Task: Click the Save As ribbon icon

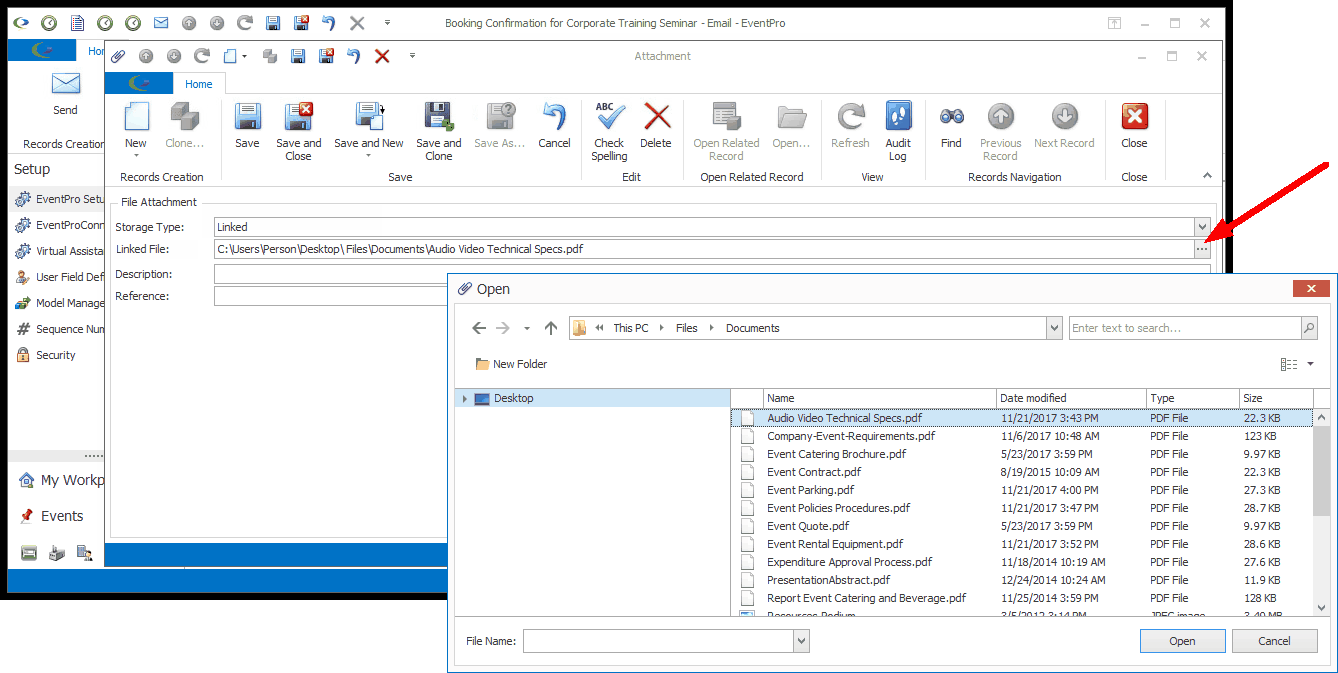Action: click(500, 116)
